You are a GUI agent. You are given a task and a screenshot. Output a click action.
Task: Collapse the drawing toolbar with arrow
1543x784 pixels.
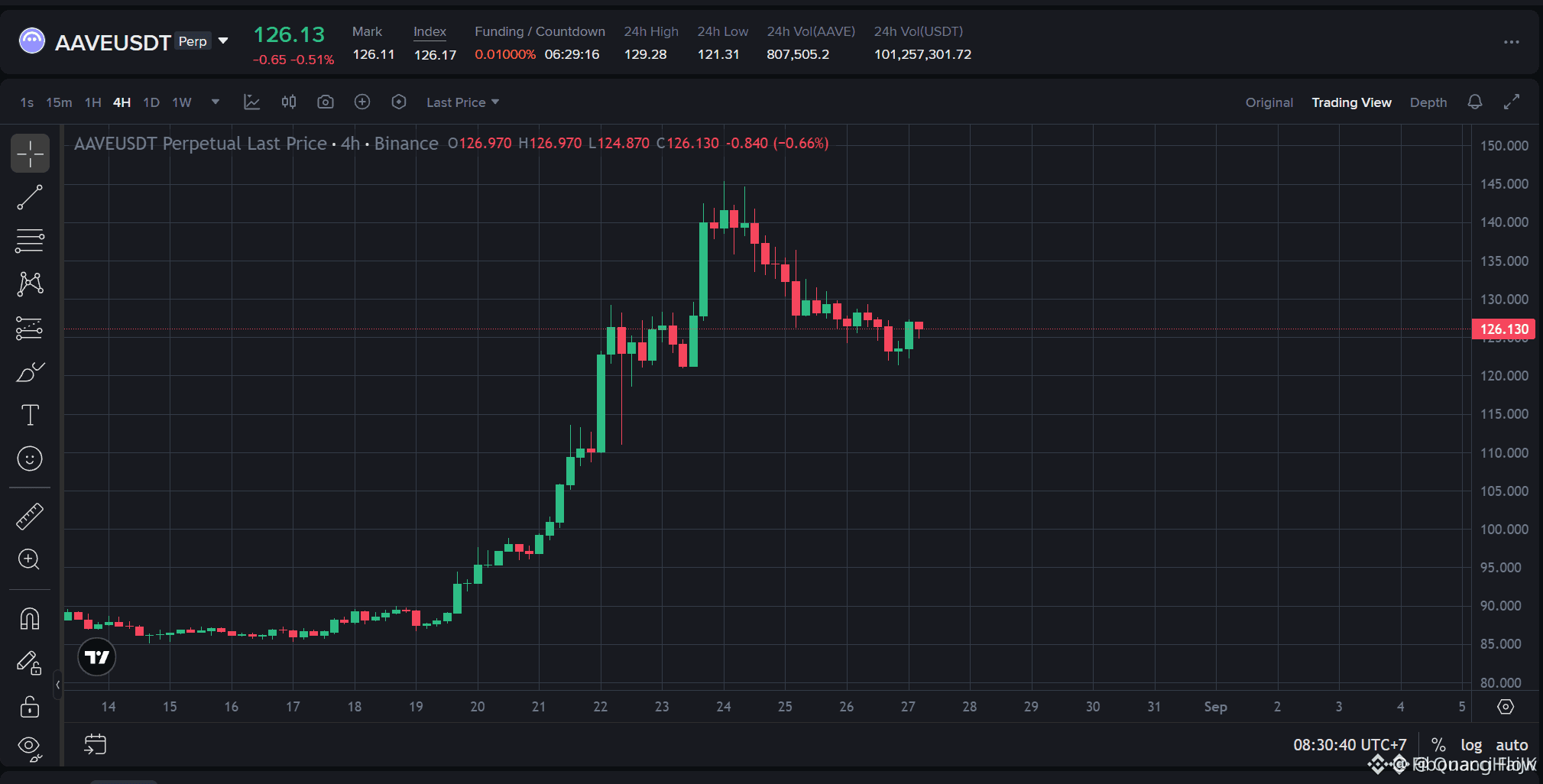tap(57, 685)
